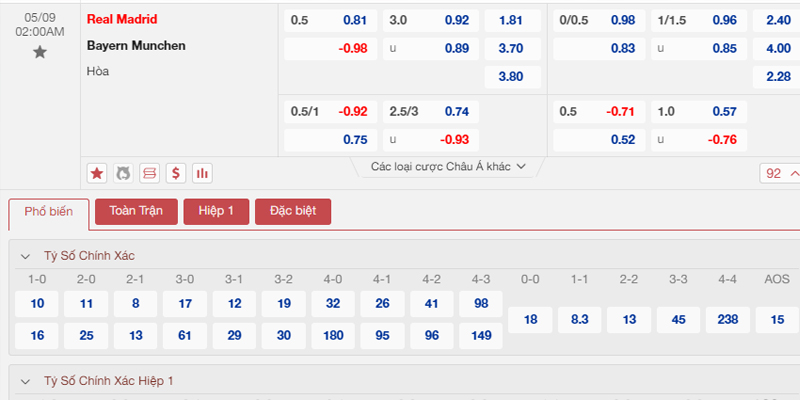The height and width of the screenshot is (400, 800).
Task: Select correct score 3-0 odds 17
Action: [185, 304]
